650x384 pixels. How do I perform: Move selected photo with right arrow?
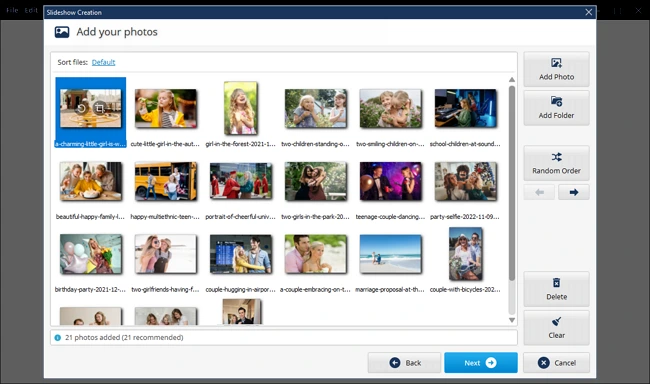(574, 192)
